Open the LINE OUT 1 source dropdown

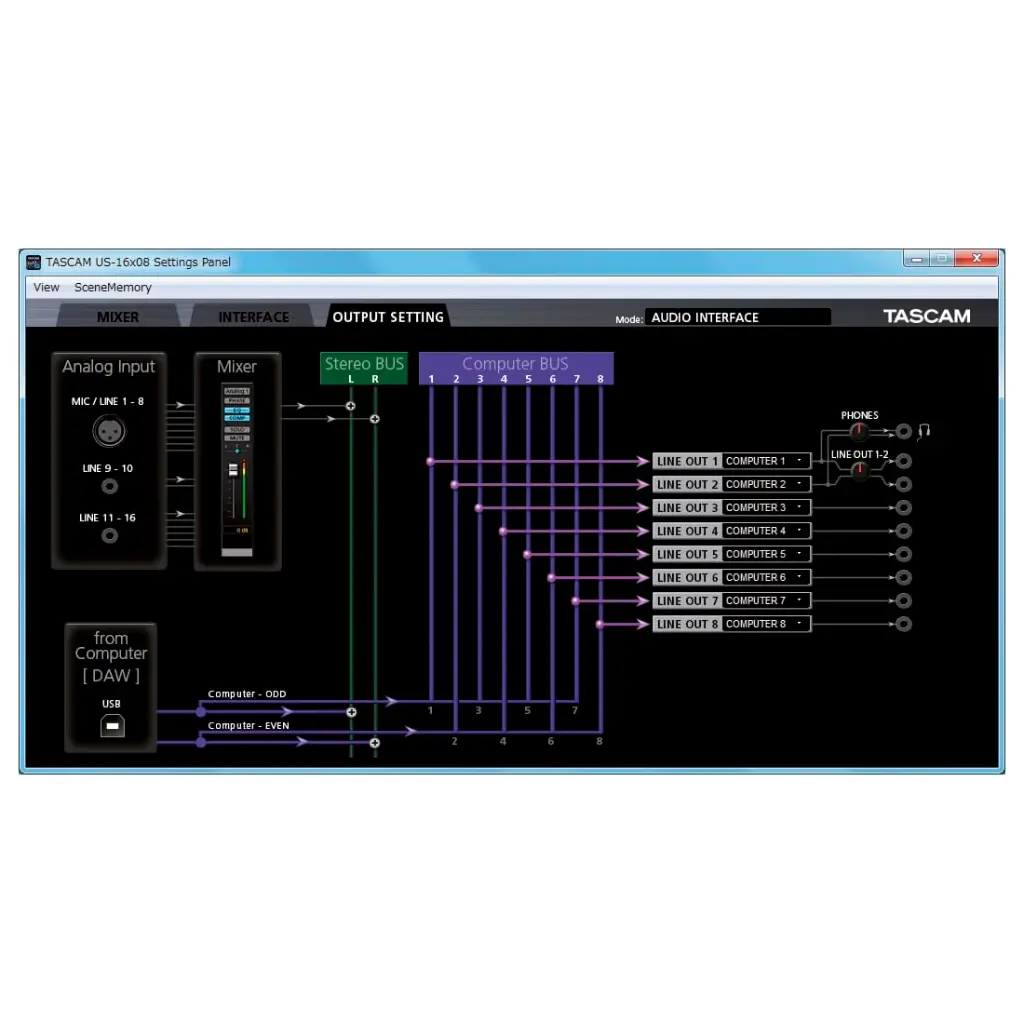click(x=766, y=461)
